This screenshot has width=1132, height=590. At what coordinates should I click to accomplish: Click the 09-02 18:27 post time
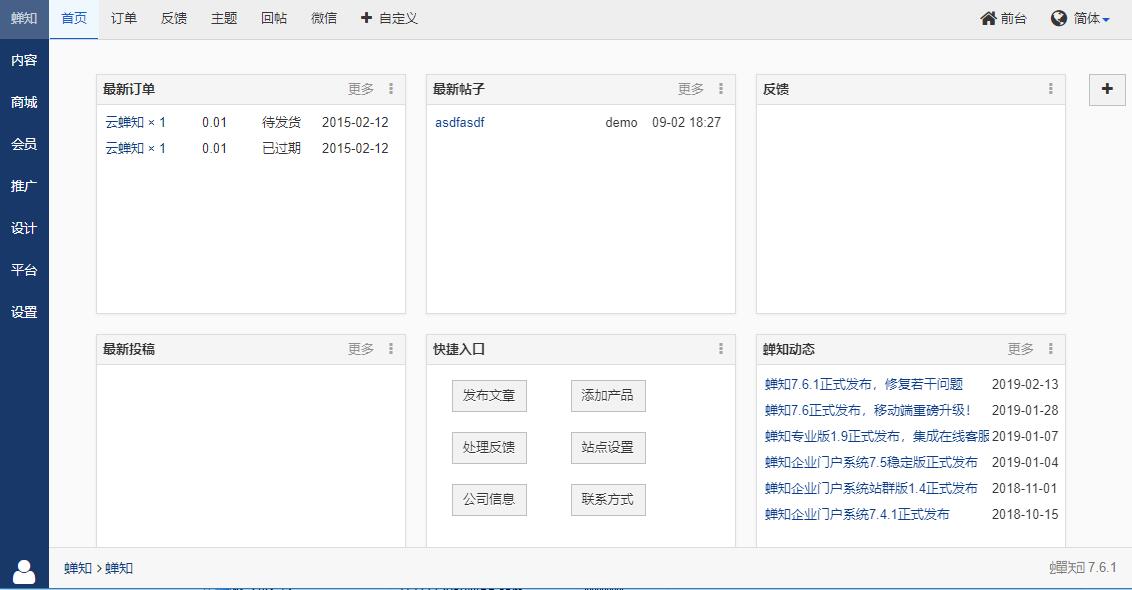687,122
